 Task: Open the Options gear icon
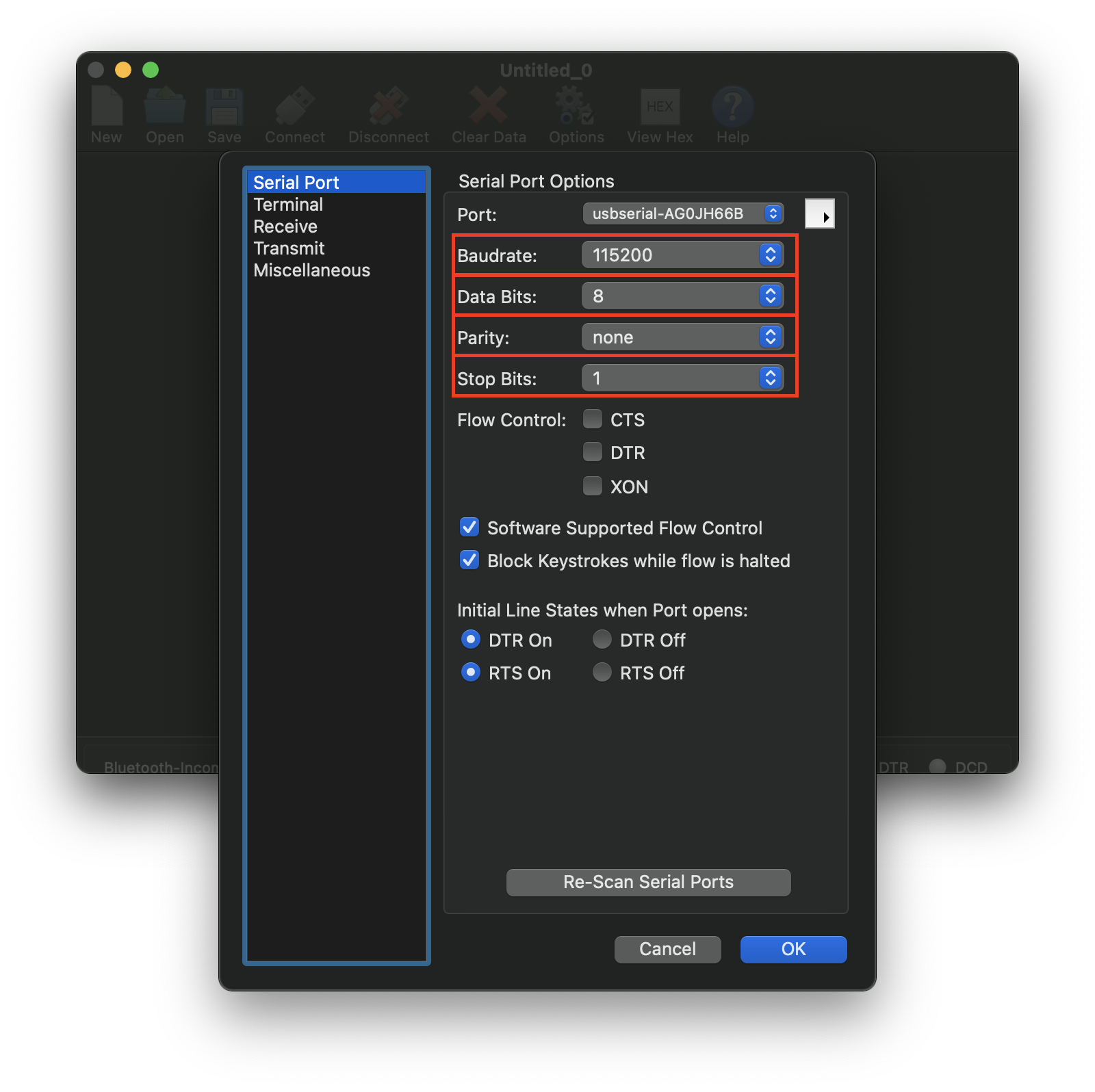tap(576, 107)
